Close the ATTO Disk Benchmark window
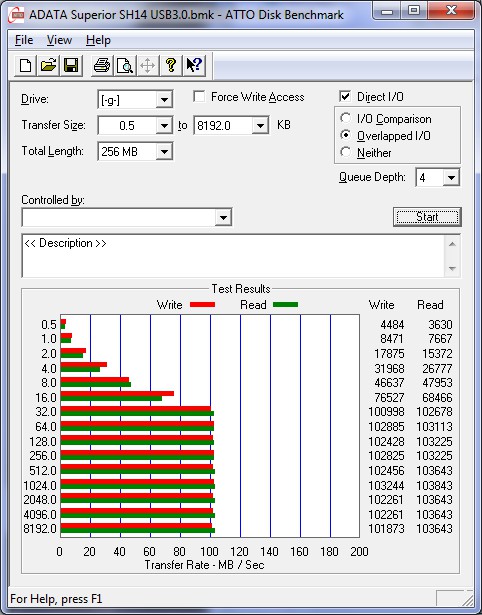Screen dimensions: 482x615 coord(451,11)
